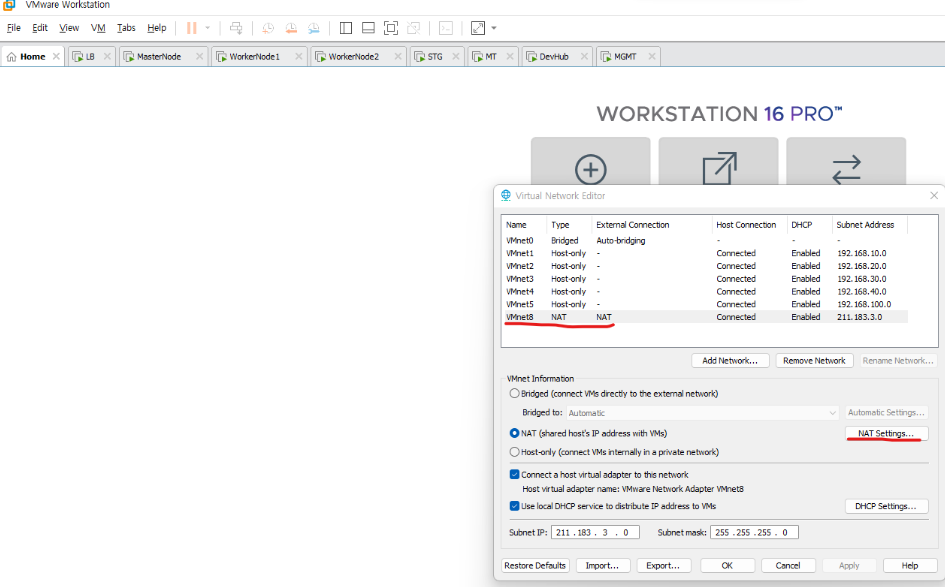Close the LB tab
Viewport: 945px width, 587px height.
click(x=107, y=56)
